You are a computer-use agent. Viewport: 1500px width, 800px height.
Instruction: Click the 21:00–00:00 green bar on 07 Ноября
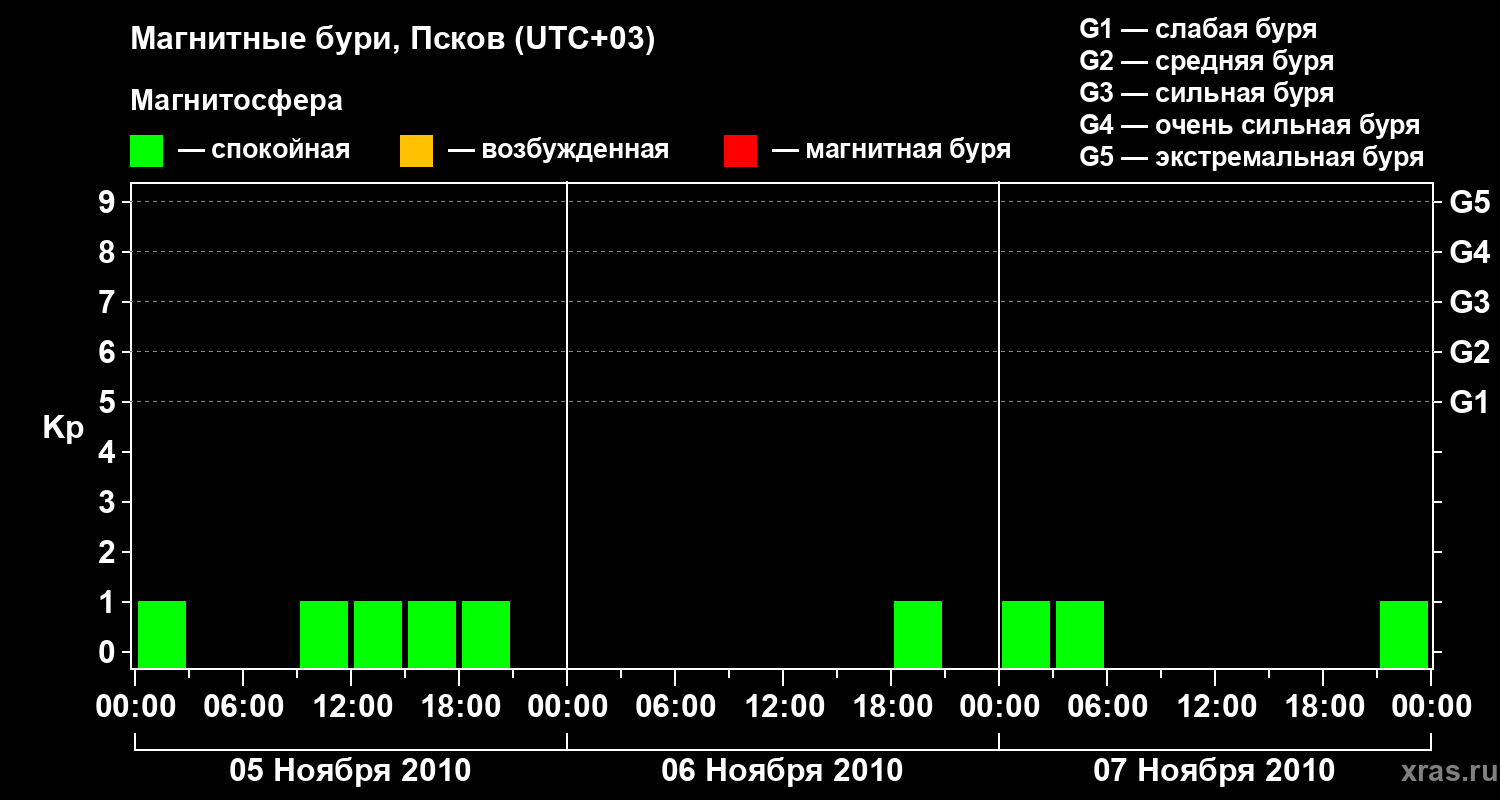[x=1404, y=634]
